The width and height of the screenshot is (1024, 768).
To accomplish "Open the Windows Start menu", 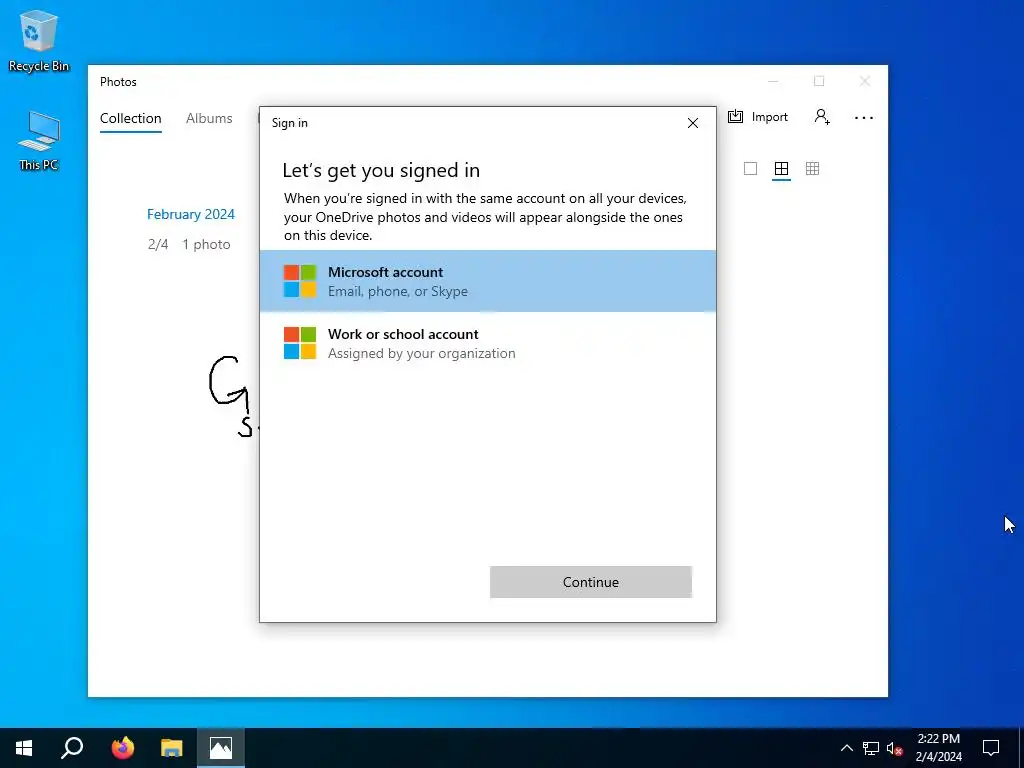I will pos(24,748).
